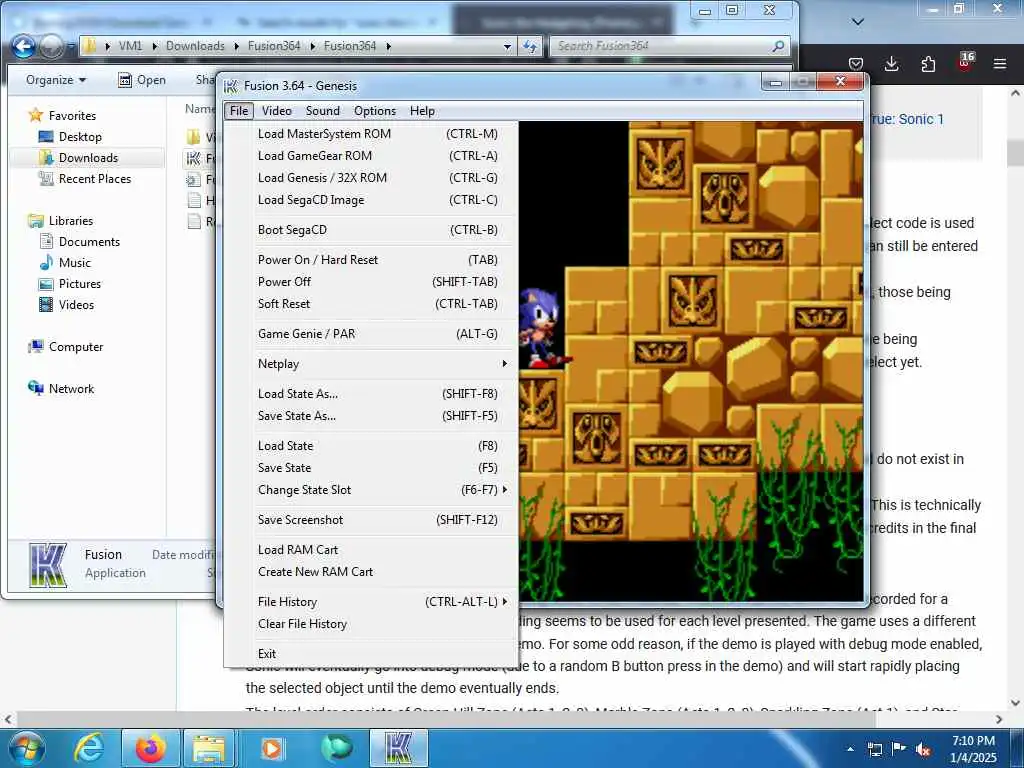1024x768 pixels.
Task: Click Downloads in the address breadcrumb
Action: tap(195, 46)
